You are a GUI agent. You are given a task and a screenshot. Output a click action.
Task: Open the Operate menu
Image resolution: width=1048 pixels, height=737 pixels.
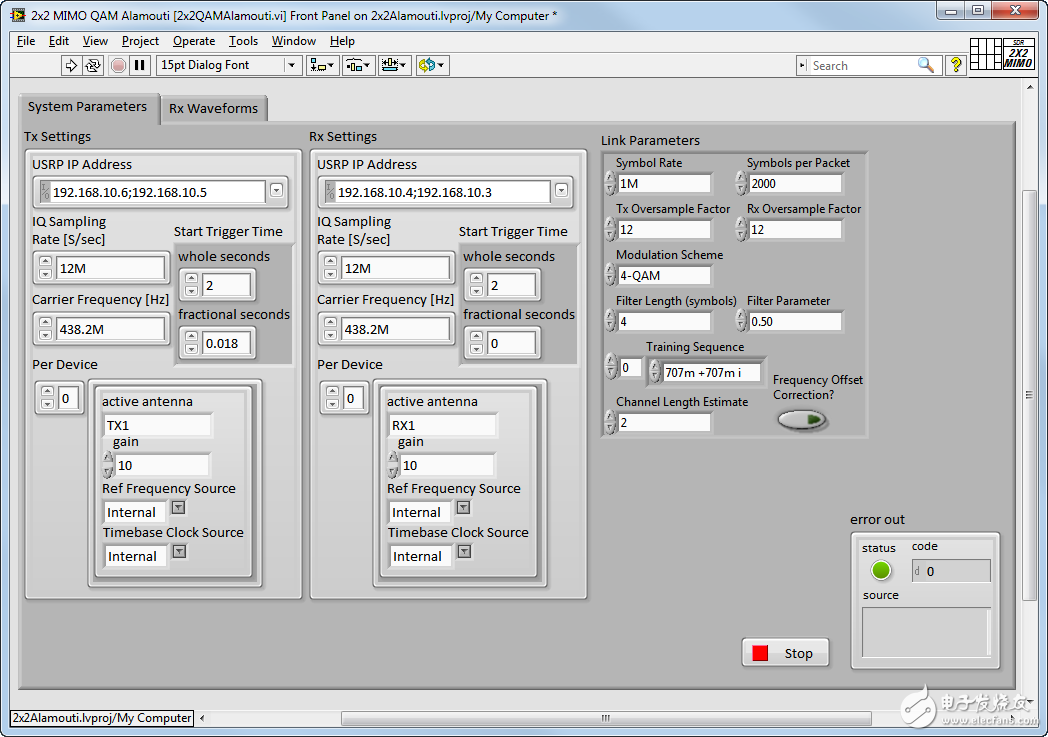click(x=193, y=41)
